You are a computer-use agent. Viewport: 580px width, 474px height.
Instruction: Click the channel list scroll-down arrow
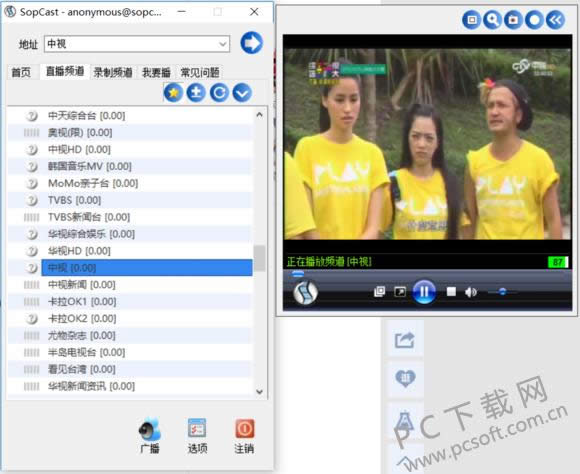(259, 391)
